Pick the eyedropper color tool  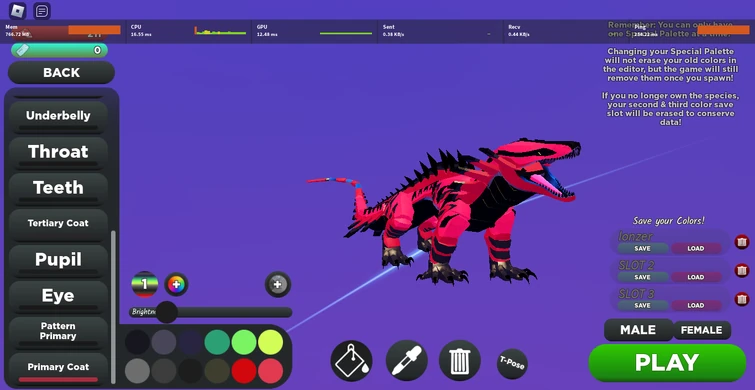click(406, 361)
